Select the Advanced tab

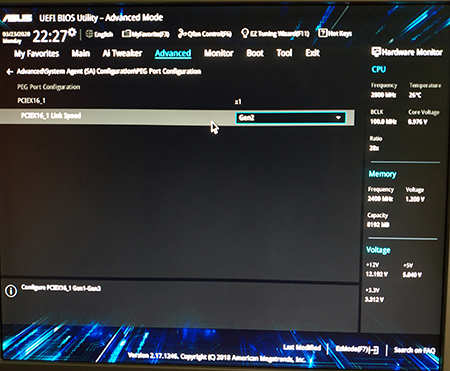(x=173, y=53)
